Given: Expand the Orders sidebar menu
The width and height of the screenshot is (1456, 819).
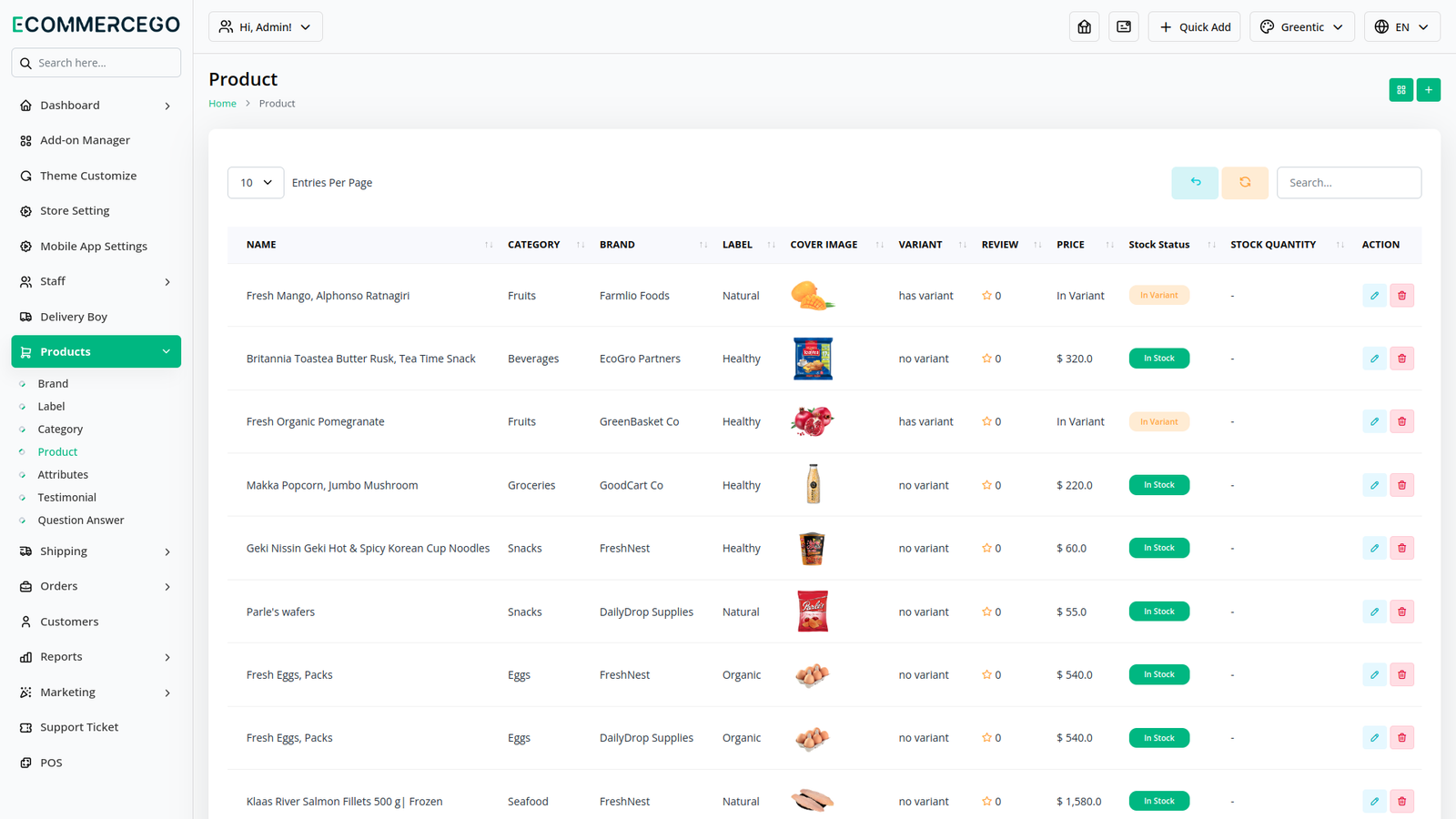Looking at the screenshot, I should click(x=96, y=587).
